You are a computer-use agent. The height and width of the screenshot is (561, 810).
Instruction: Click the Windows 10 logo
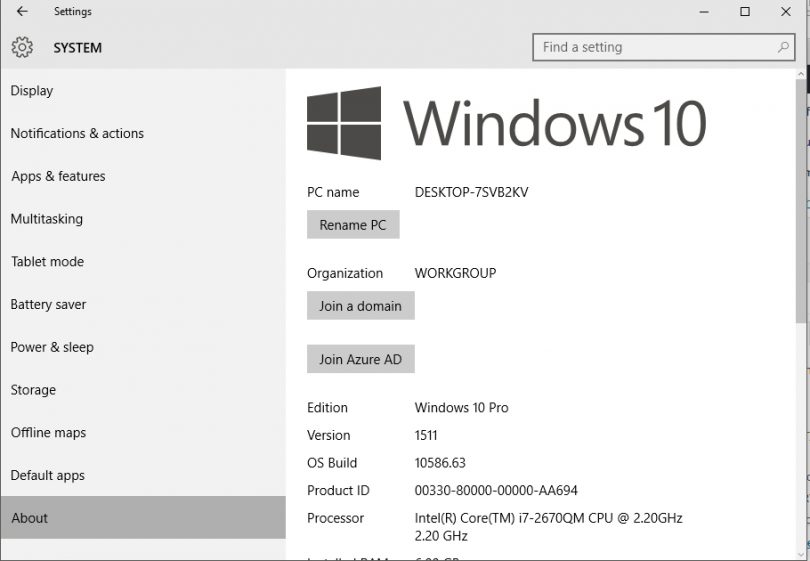point(344,123)
